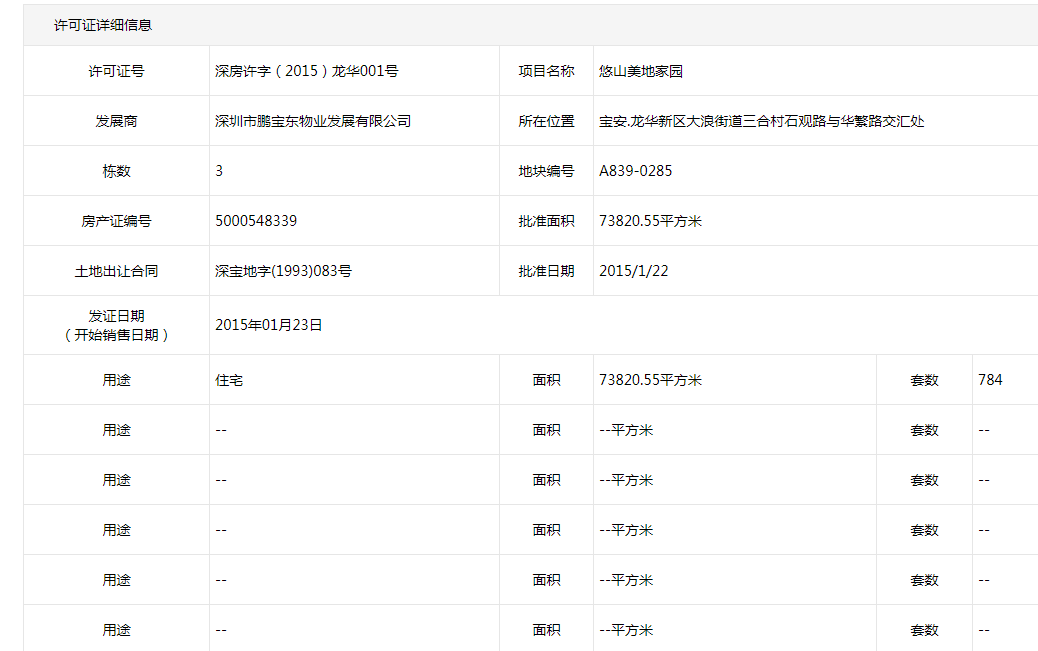Select area 73820.55平方米 in the 住宅 row
The width and height of the screenshot is (1038, 651).
click(650, 380)
